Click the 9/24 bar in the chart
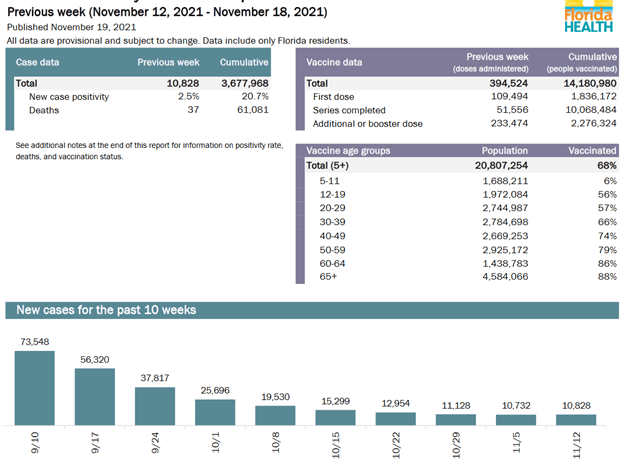This screenshot has height=461, width=624. (155, 403)
